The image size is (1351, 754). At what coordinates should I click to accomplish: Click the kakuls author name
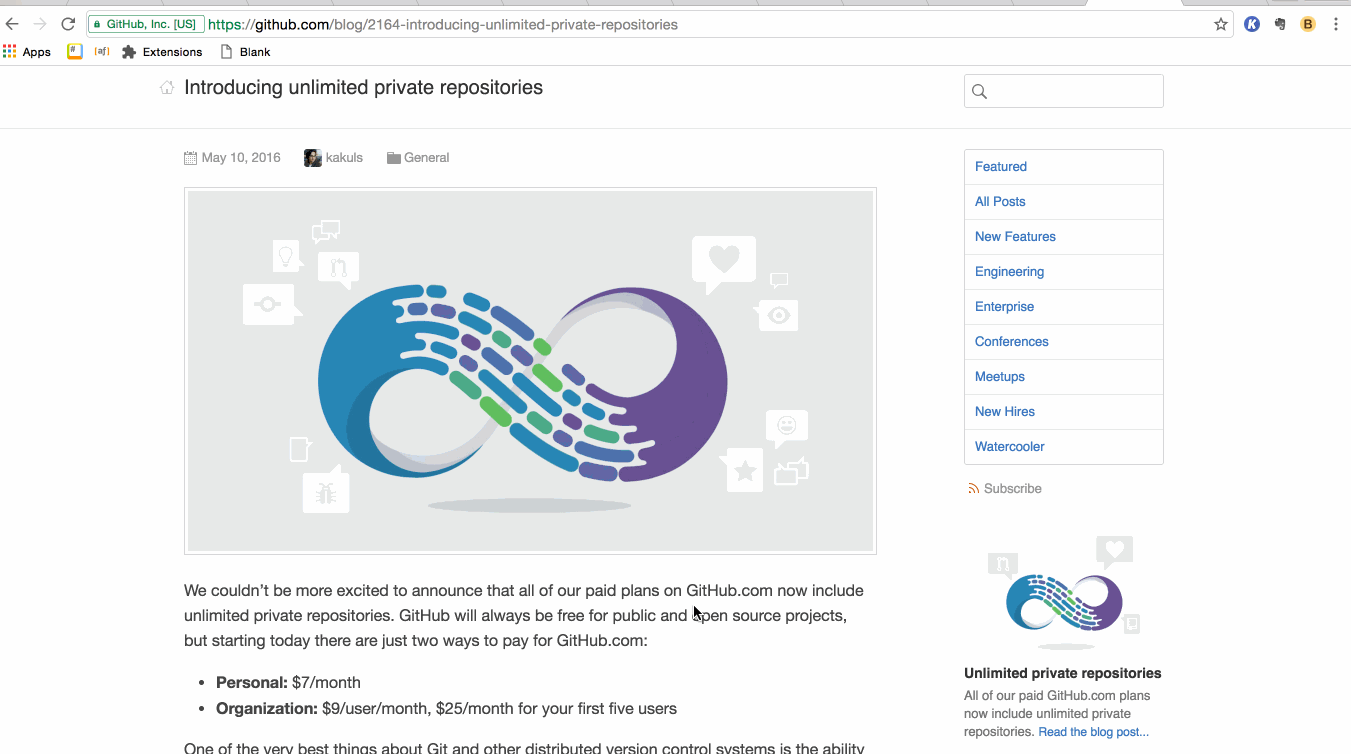pyautogui.click(x=344, y=158)
